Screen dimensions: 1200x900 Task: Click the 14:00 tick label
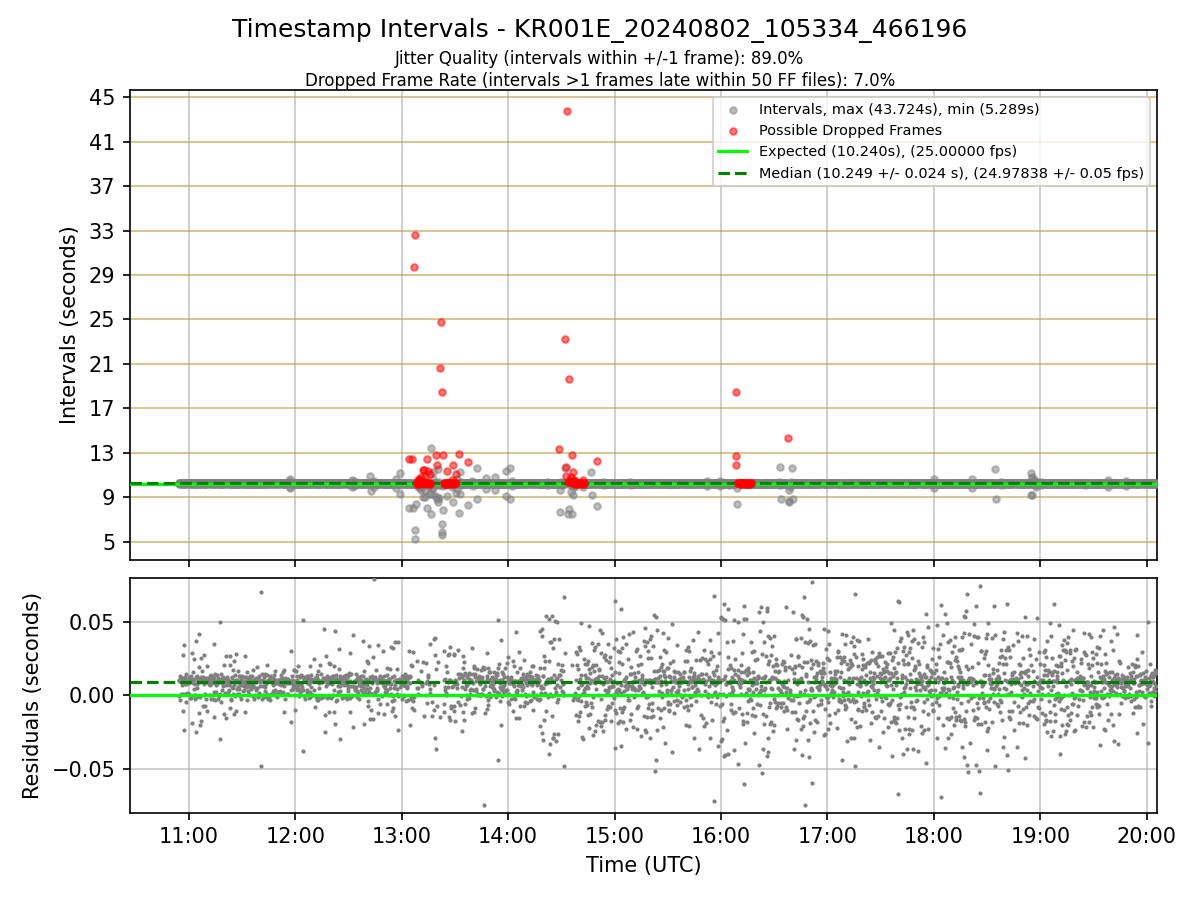(x=507, y=834)
